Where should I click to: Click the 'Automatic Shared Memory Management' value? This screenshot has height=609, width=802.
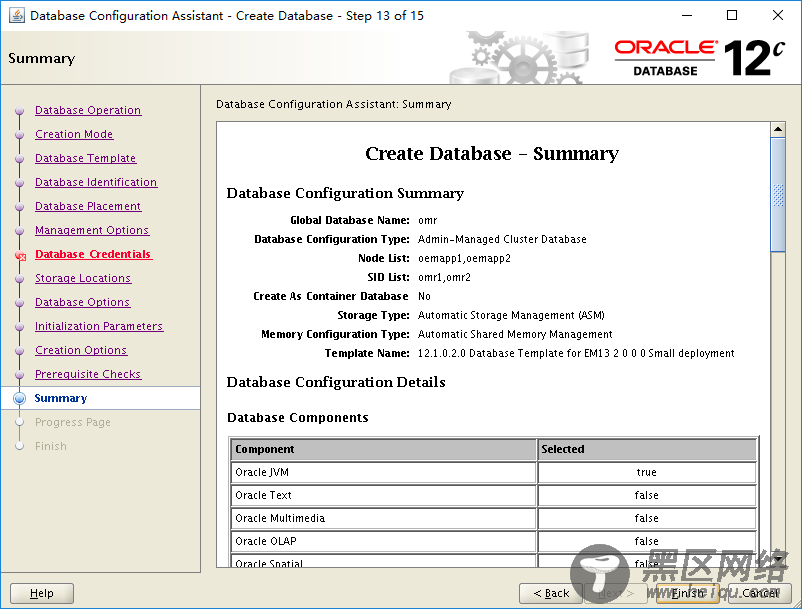click(515, 334)
